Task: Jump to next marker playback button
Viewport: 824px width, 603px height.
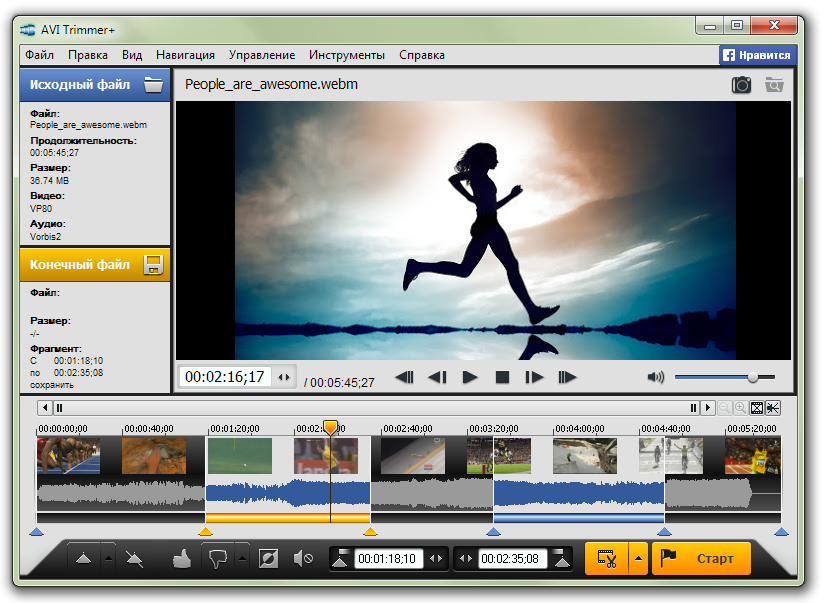Action: (567, 377)
